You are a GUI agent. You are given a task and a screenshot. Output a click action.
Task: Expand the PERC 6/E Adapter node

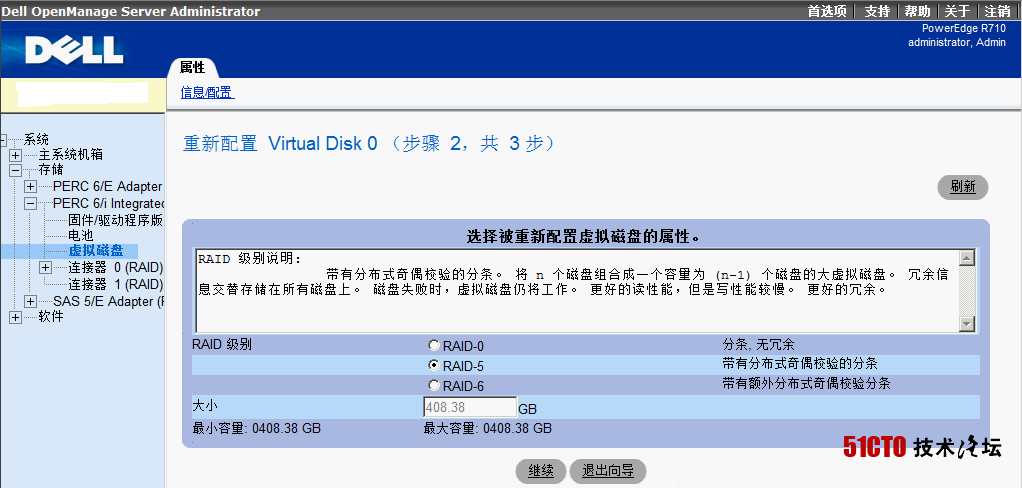[x=31, y=187]
